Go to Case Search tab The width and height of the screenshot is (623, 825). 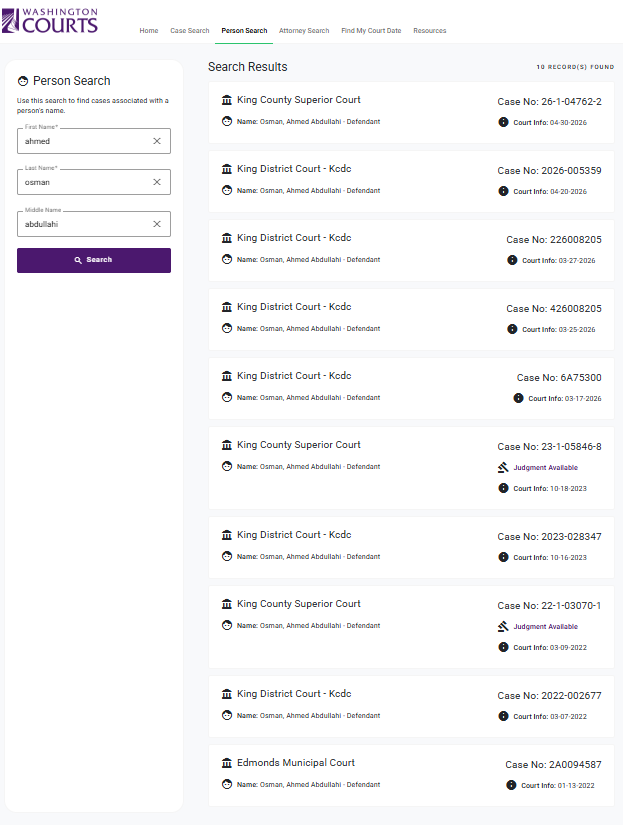(x=189, y=31)
